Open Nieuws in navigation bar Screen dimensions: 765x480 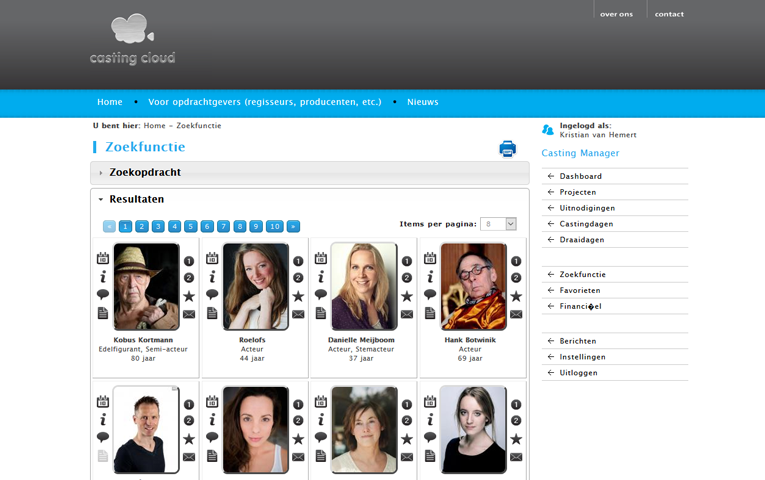coord(423,102)
